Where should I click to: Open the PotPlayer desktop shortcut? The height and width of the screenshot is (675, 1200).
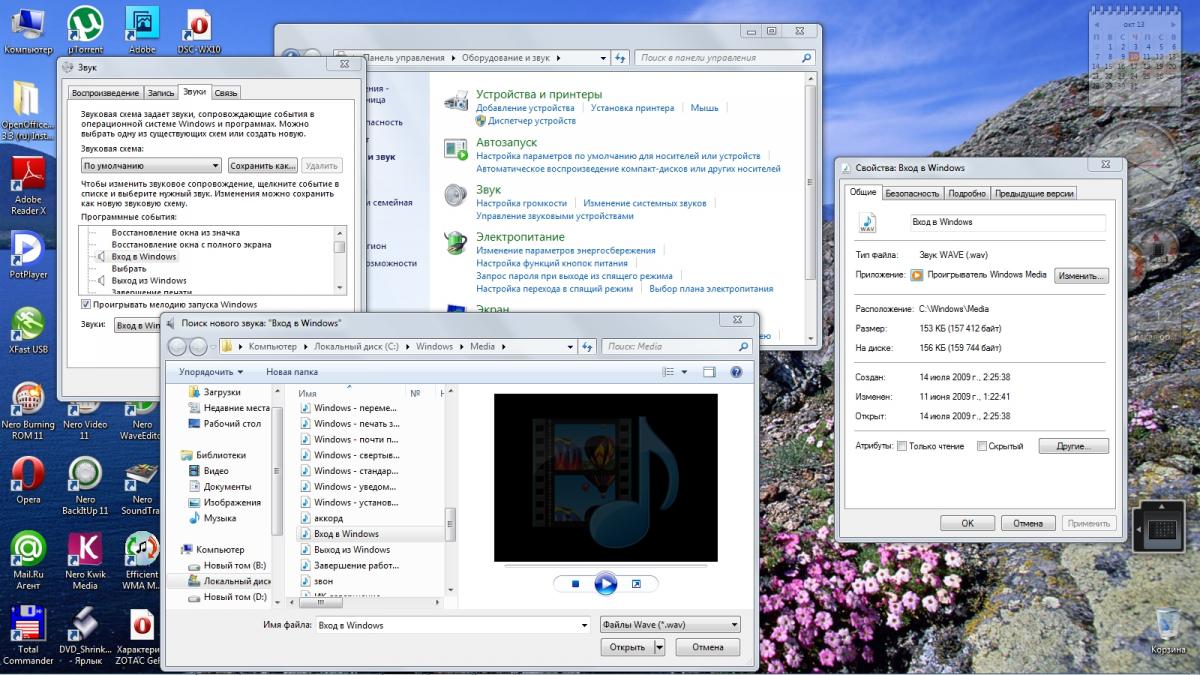28,250
